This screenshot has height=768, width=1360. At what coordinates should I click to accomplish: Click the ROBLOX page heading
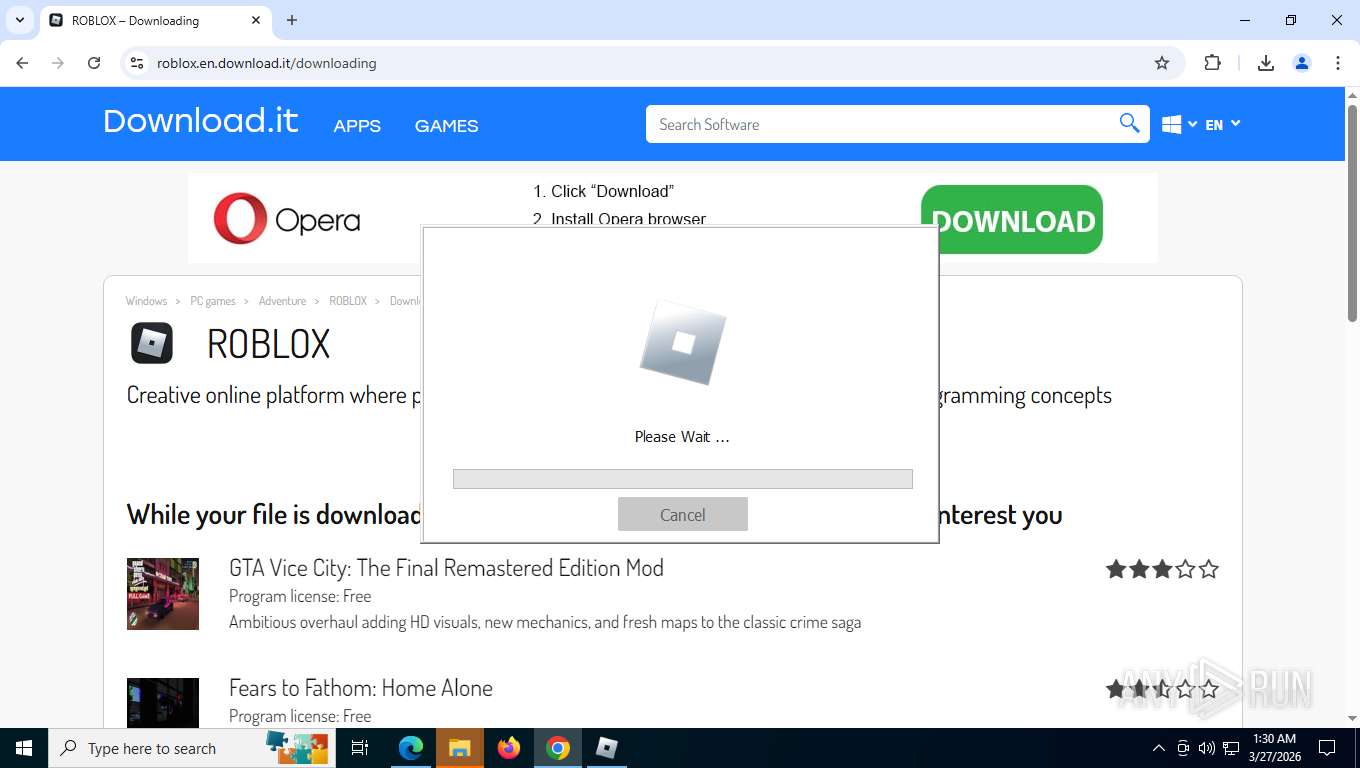point(268,344)
